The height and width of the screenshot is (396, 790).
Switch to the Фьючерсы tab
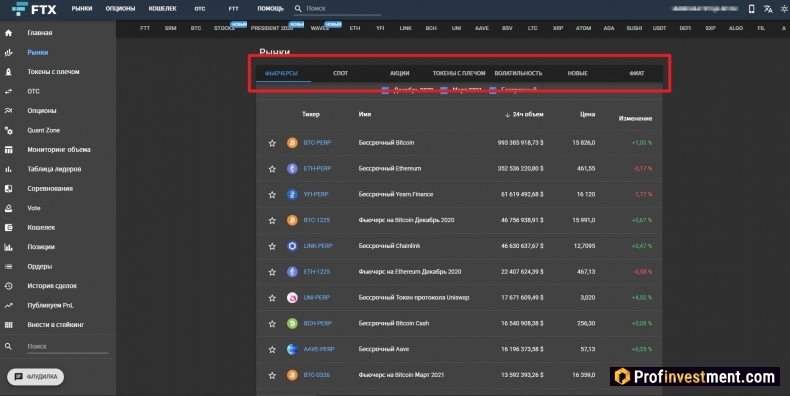coord(281,73)
